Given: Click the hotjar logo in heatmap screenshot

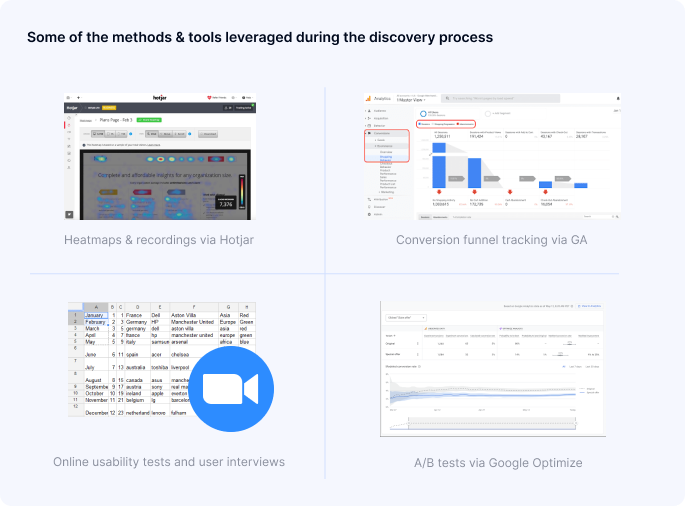Looking at the screenshot, I should tap(159, 97).
